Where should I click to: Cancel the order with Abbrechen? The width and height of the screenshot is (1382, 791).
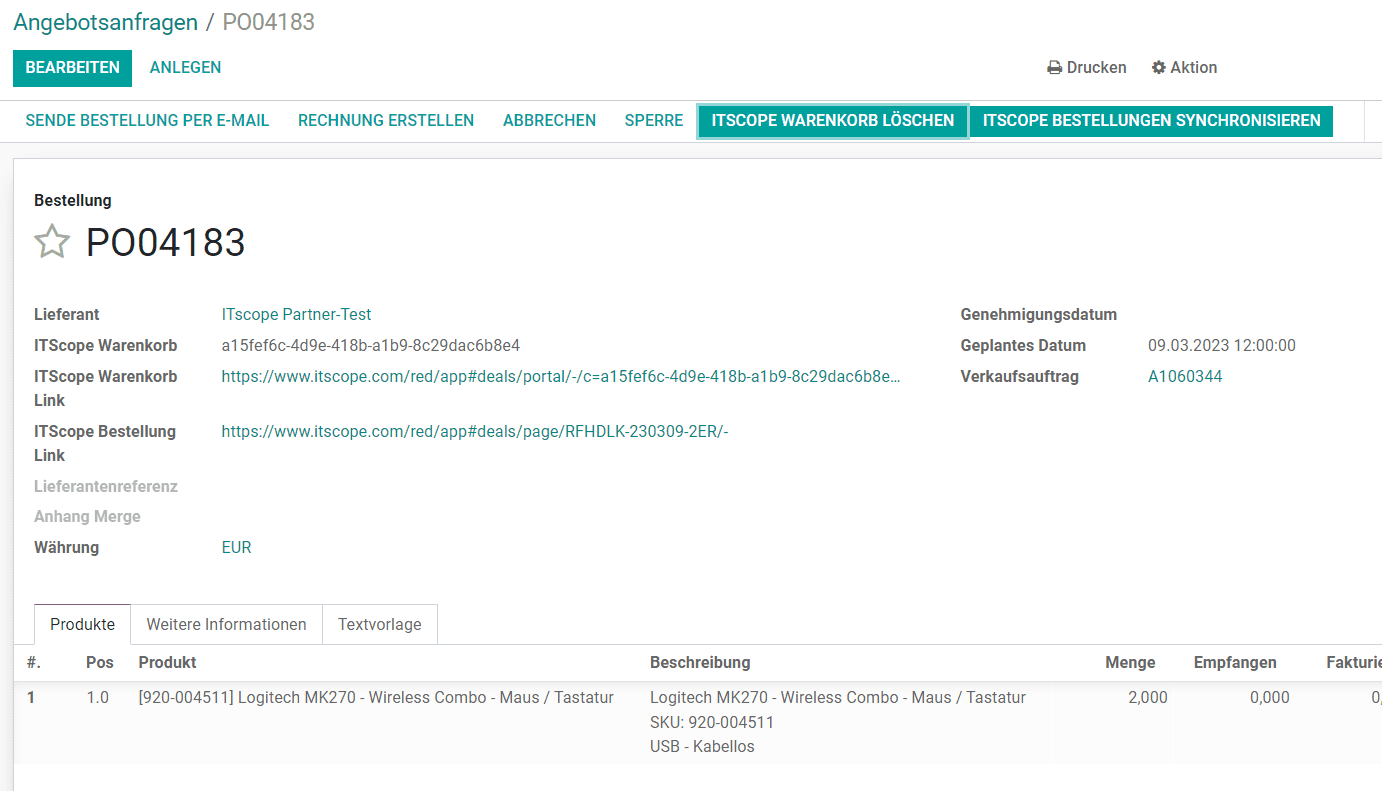click(549, 121)
